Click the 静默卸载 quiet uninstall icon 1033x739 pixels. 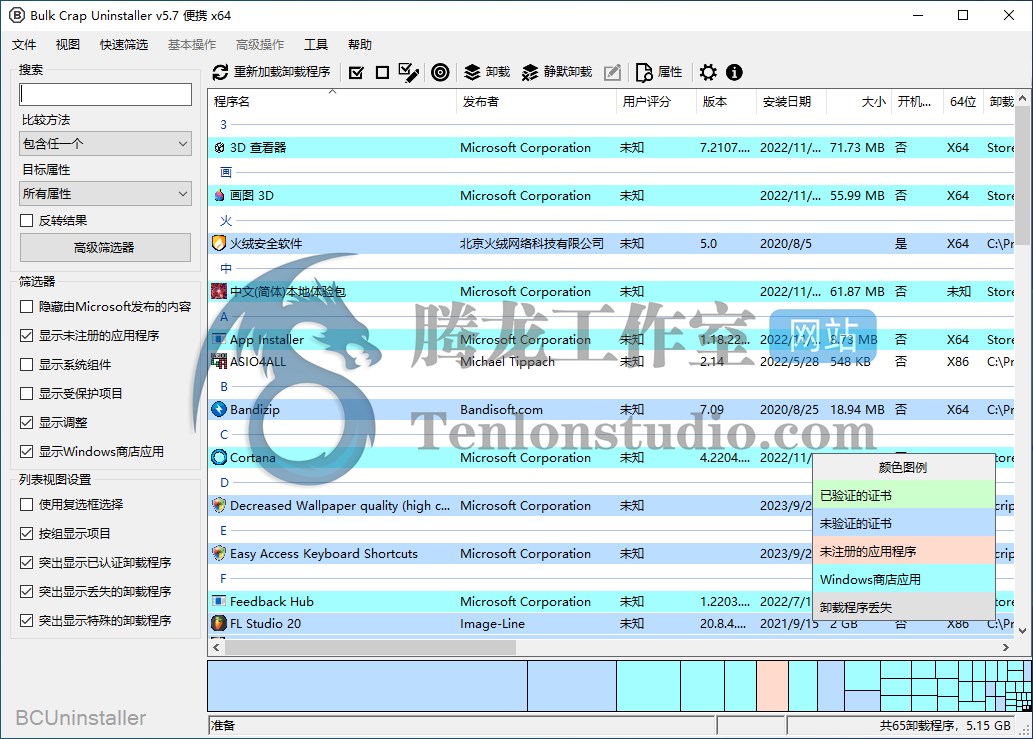coord(530,72)
